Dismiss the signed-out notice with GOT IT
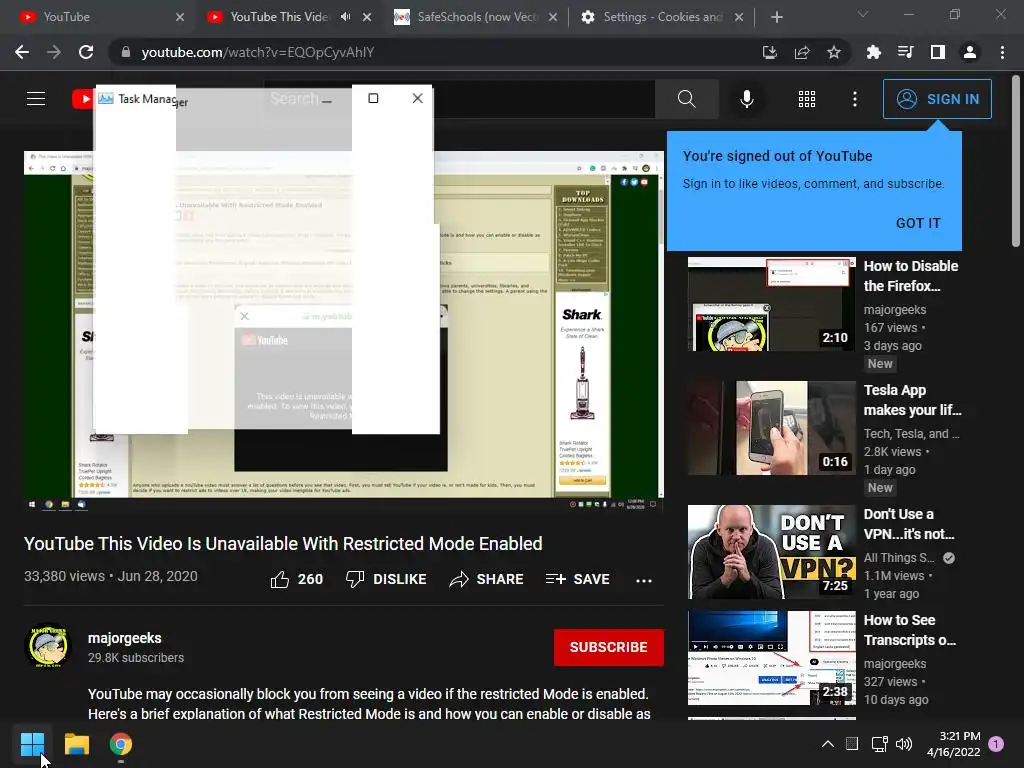This screenshot has height=768, width=1024. tap(918, 223)
